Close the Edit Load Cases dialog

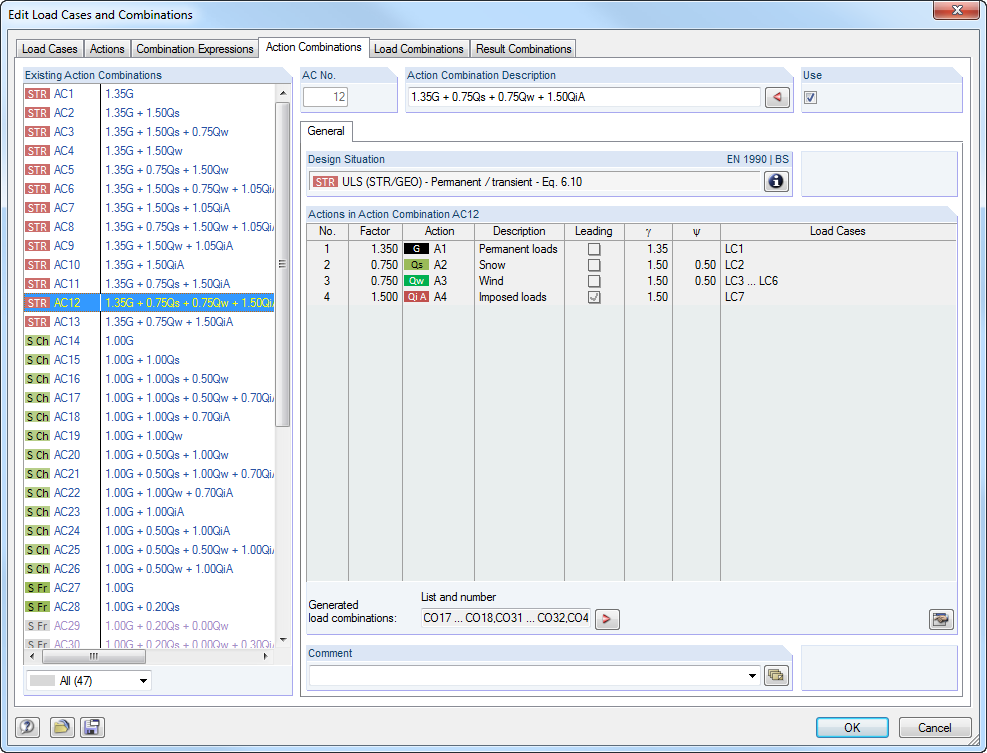point(956,10)
